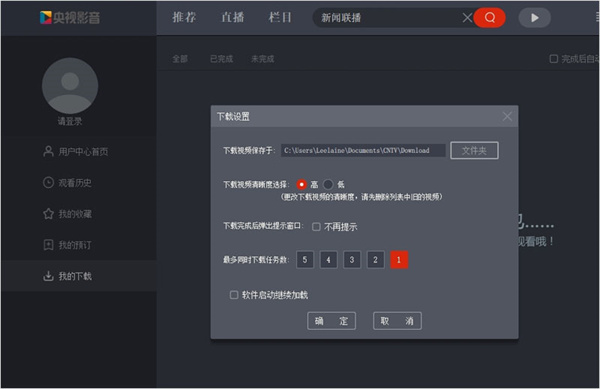The height and width of the screenshot is (389, 600).
Task: Click the user avatar to log in
Action: tap(70, 86)
